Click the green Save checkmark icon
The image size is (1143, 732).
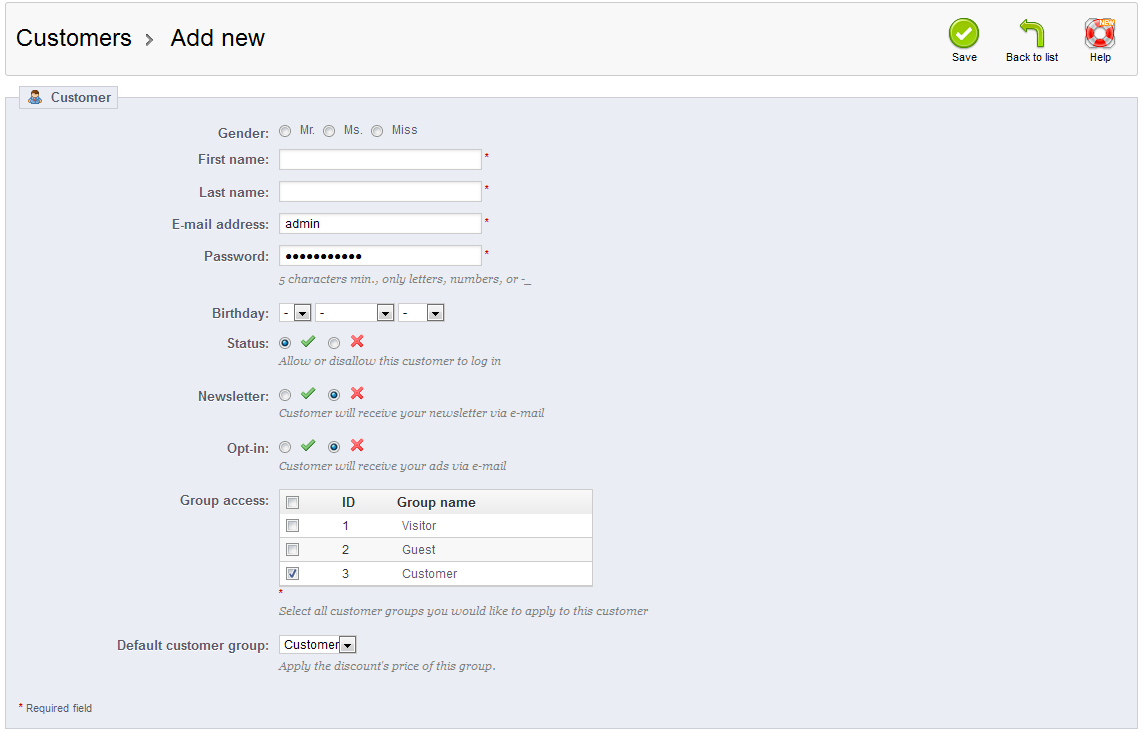[963, 34]
